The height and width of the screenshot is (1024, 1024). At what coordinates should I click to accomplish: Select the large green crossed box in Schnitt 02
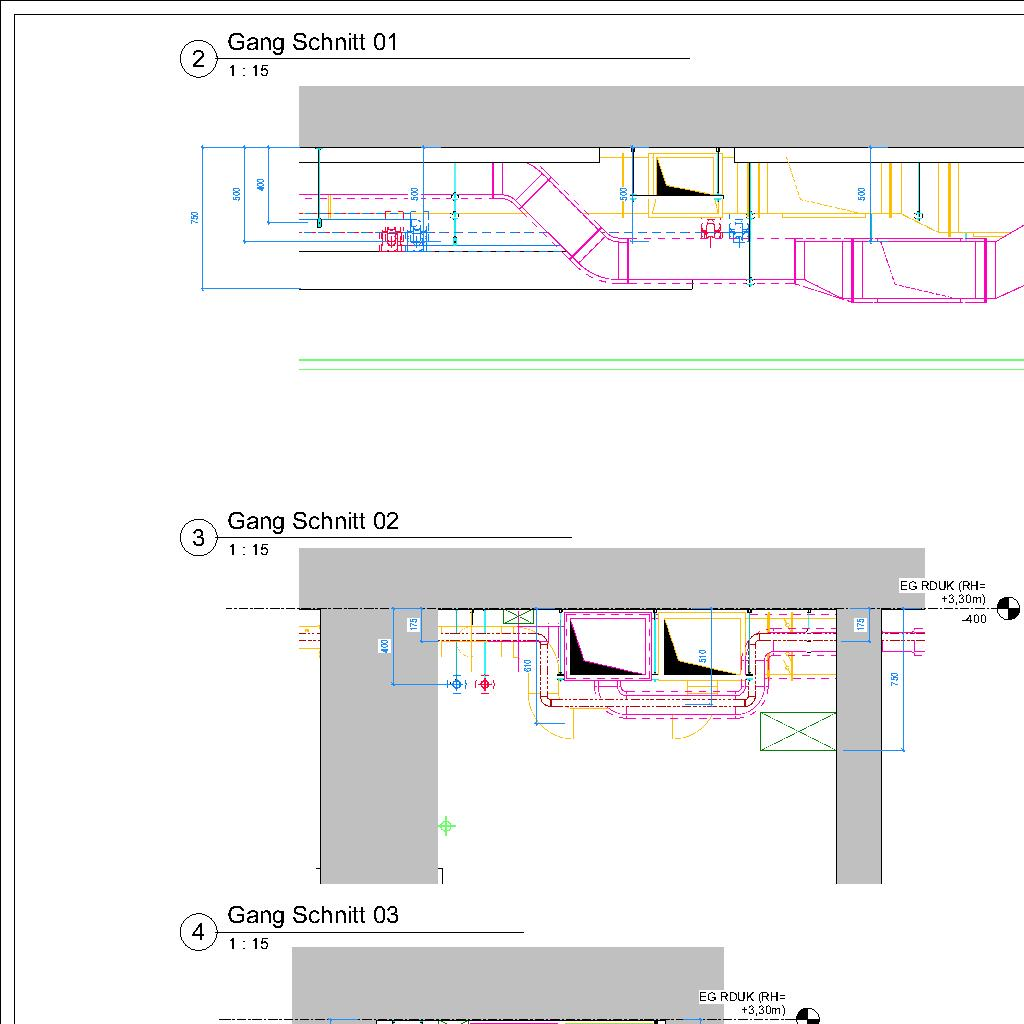798,731
